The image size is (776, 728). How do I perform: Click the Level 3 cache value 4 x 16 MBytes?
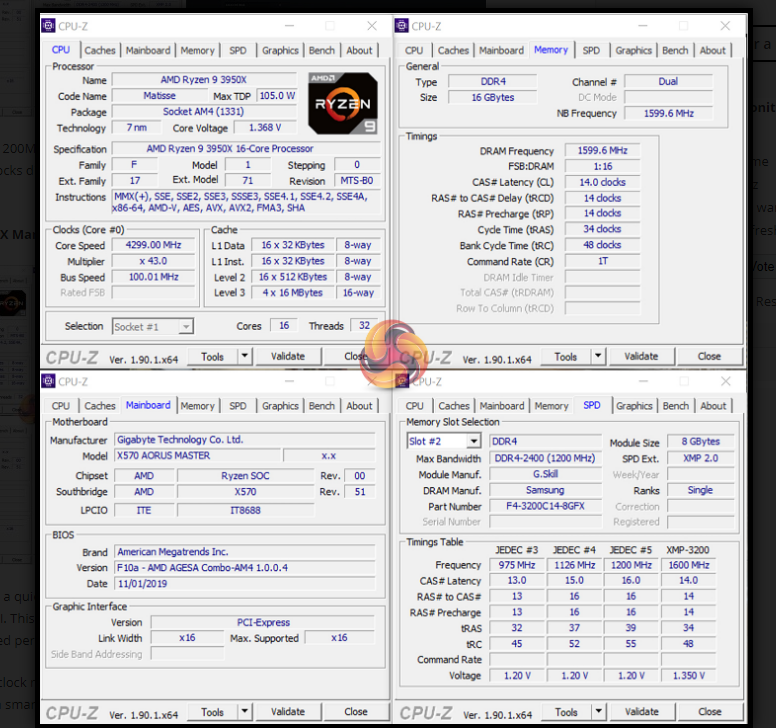(x=292, y=292)
